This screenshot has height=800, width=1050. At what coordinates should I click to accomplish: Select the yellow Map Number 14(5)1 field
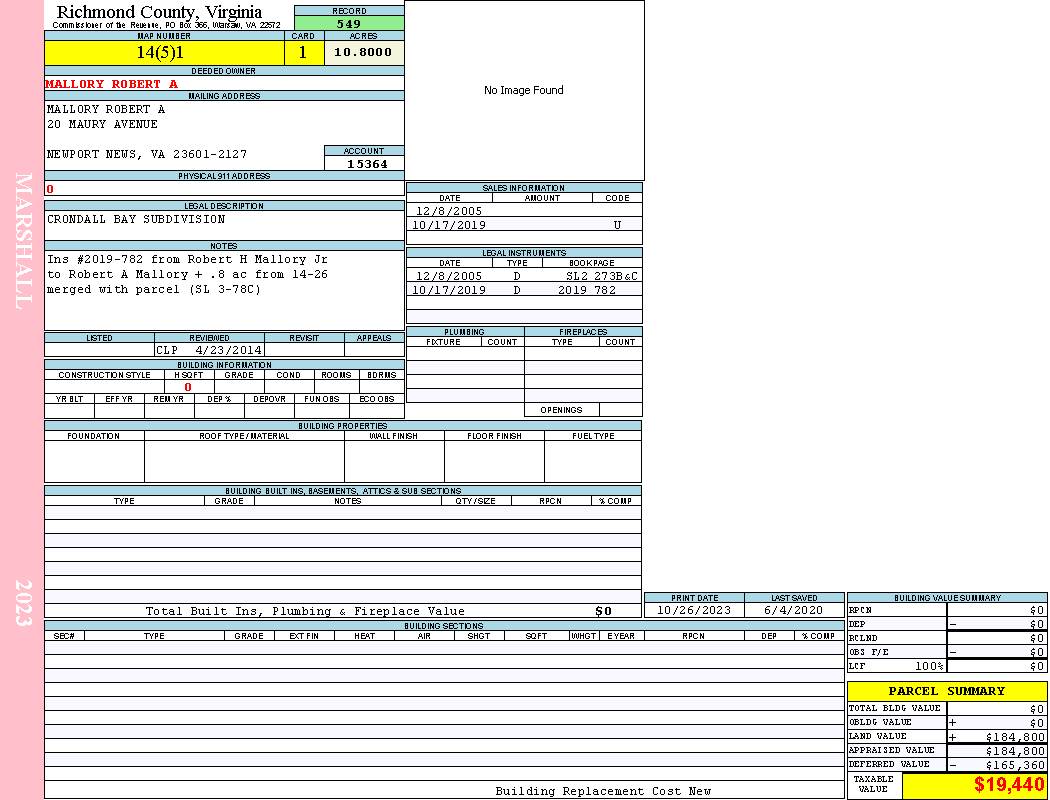click(x=164, y=53)
